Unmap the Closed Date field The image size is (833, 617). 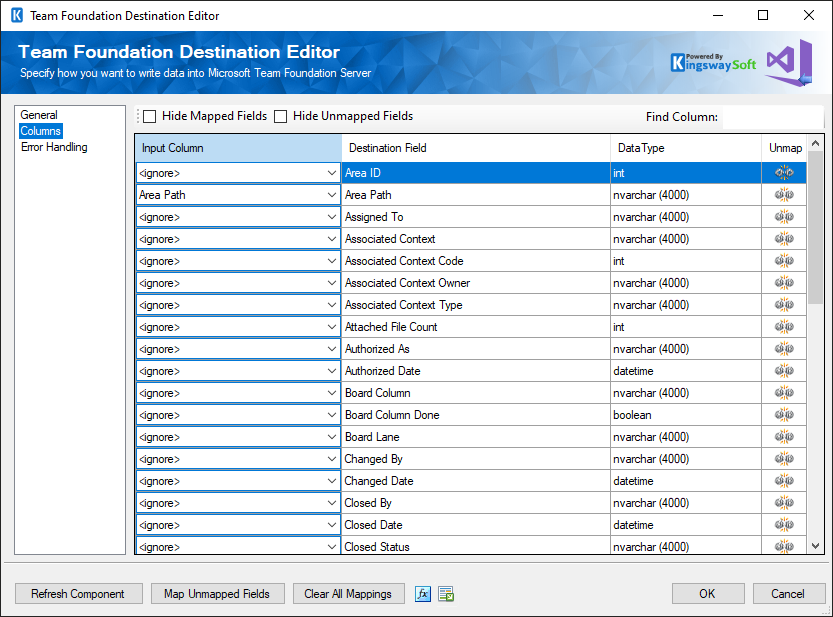pos(784,525)
